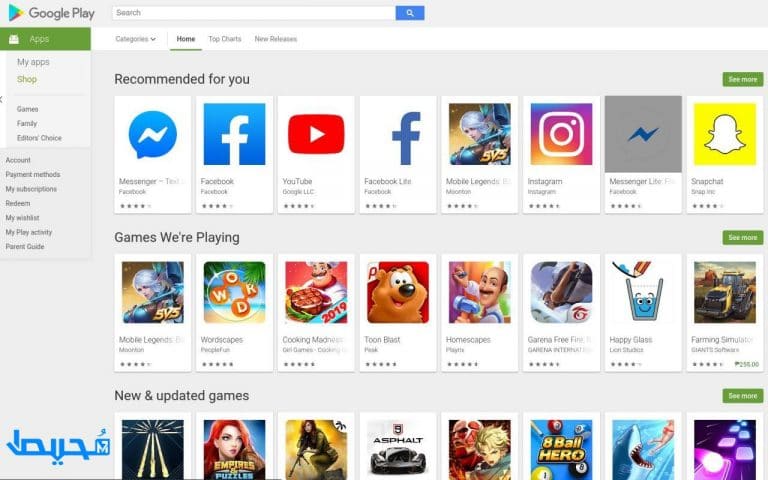
Task: Open the Instagram app icon
Action: (561, 134)
